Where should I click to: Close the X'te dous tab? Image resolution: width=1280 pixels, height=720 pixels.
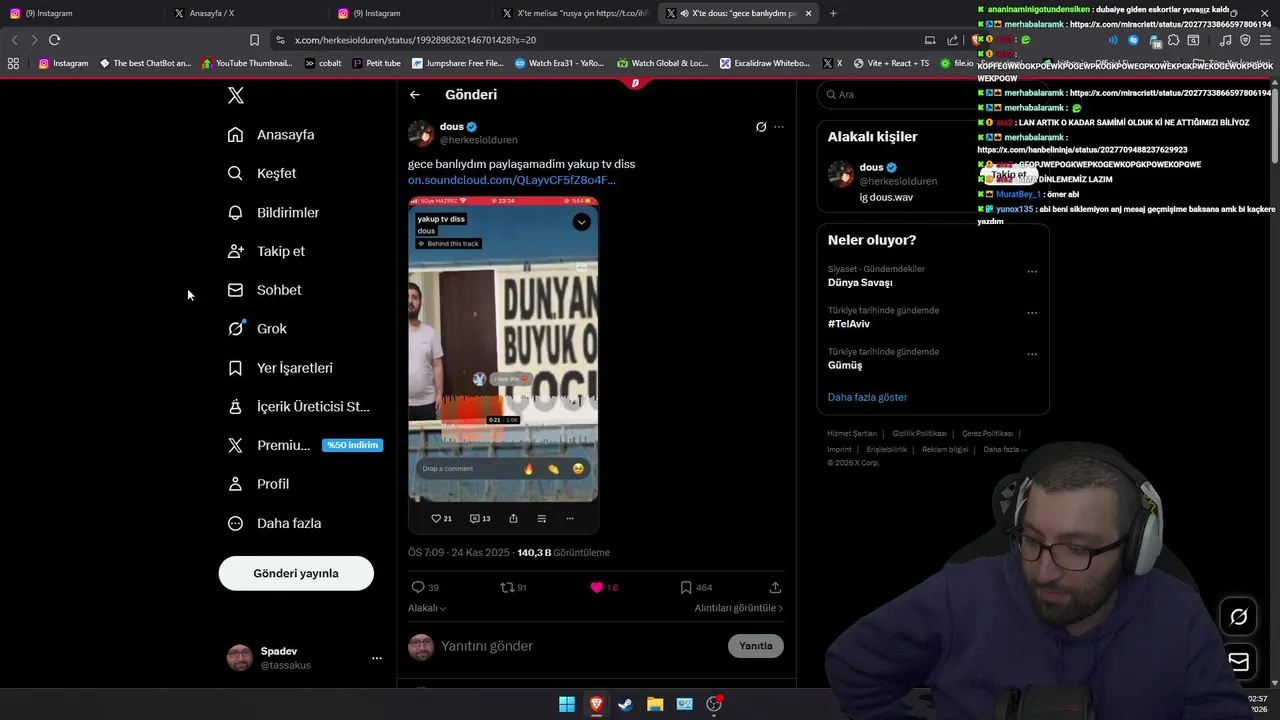point(808,13)
